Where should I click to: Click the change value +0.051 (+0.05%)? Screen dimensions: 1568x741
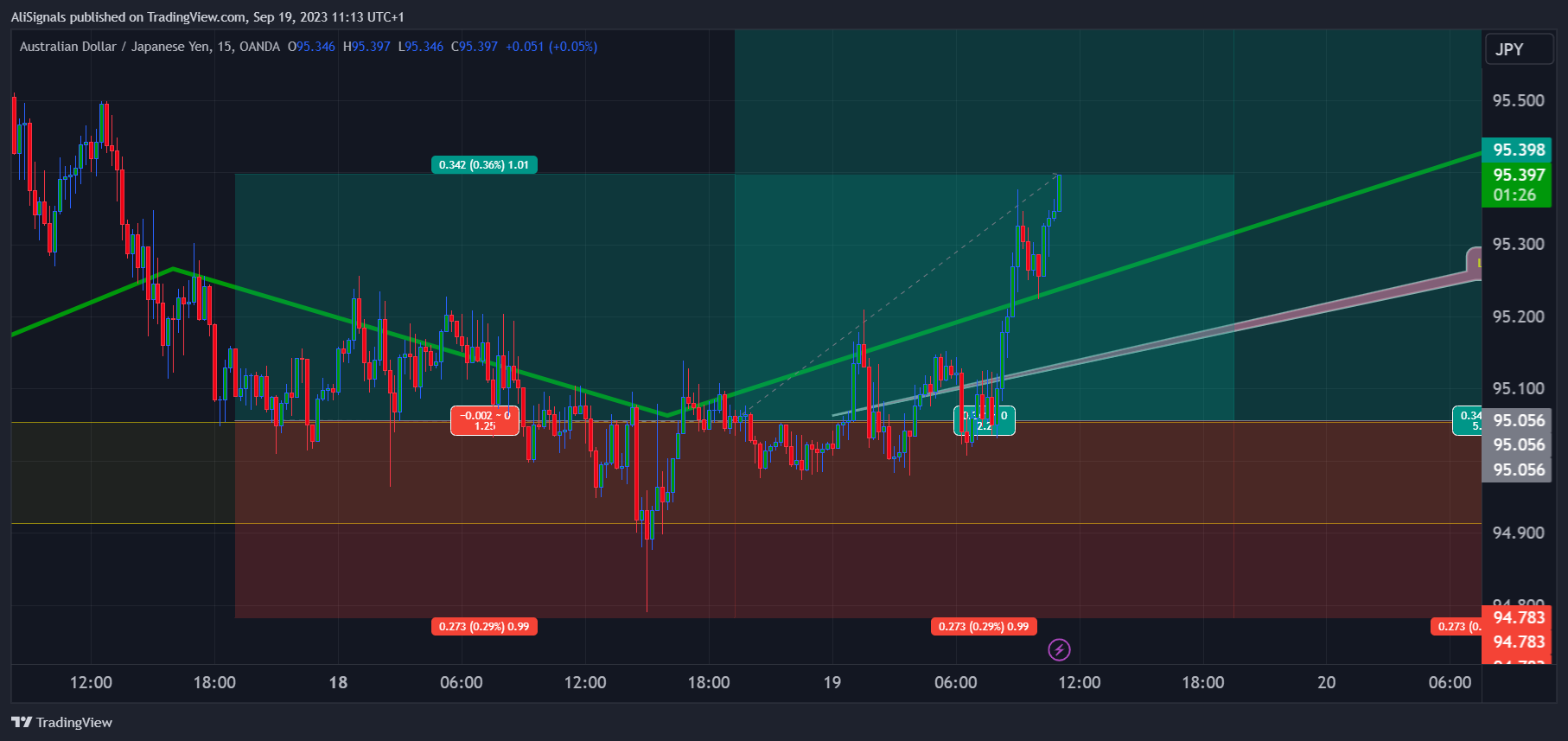pyautogui.click(x=551, y=47)
